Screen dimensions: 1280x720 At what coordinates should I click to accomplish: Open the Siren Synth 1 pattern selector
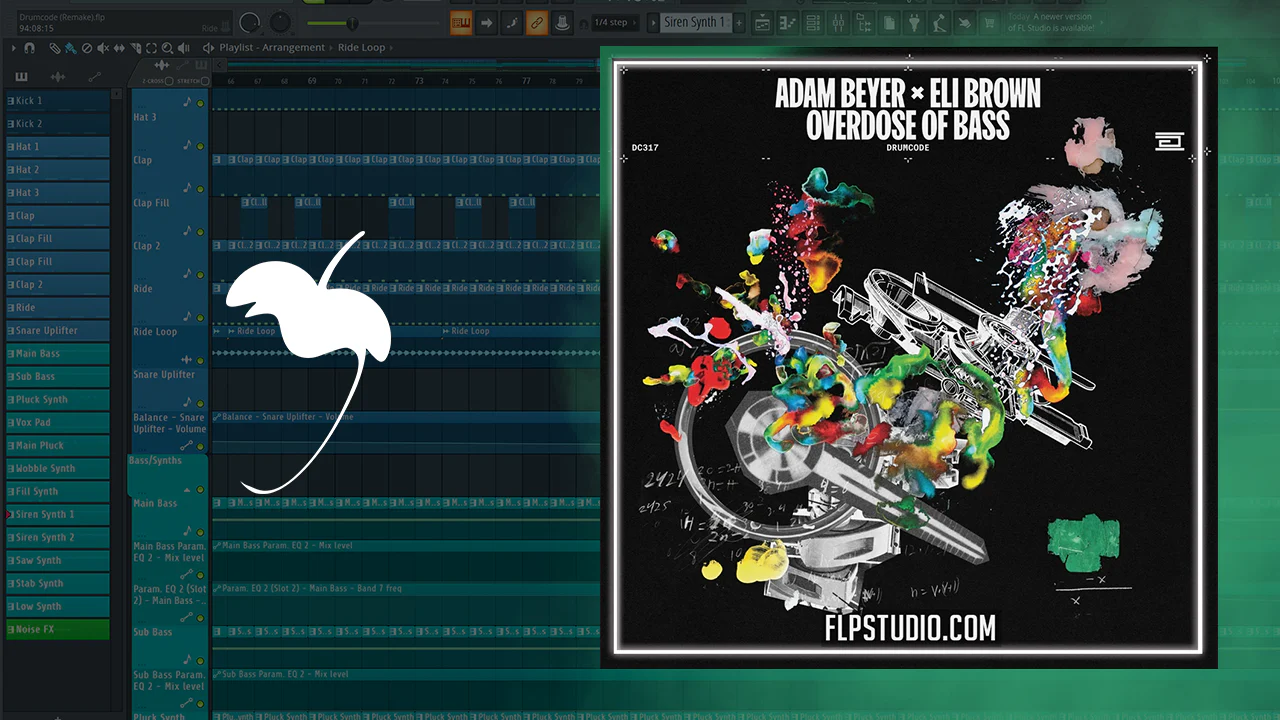(x=695, y=22)
